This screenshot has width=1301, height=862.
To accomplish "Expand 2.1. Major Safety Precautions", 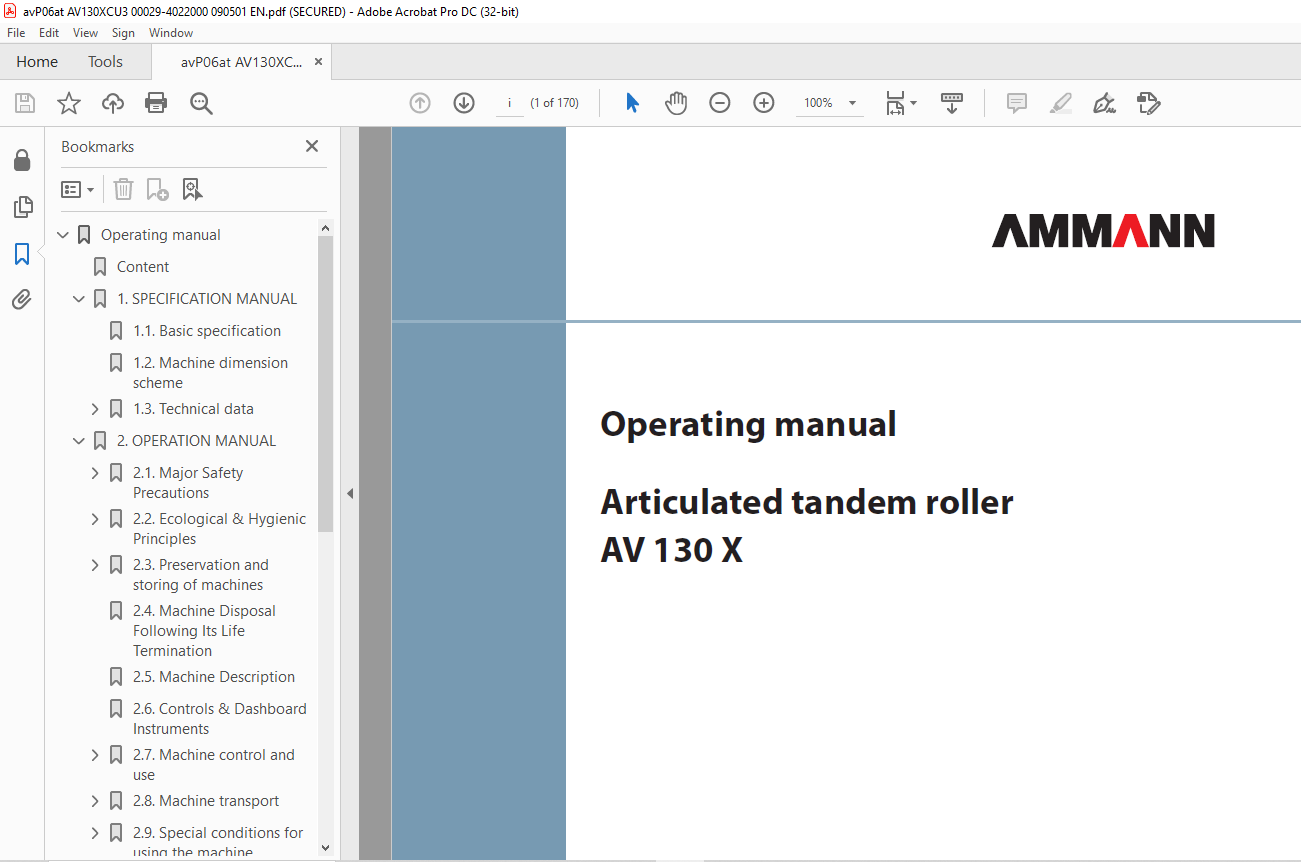I will (96, 473).
